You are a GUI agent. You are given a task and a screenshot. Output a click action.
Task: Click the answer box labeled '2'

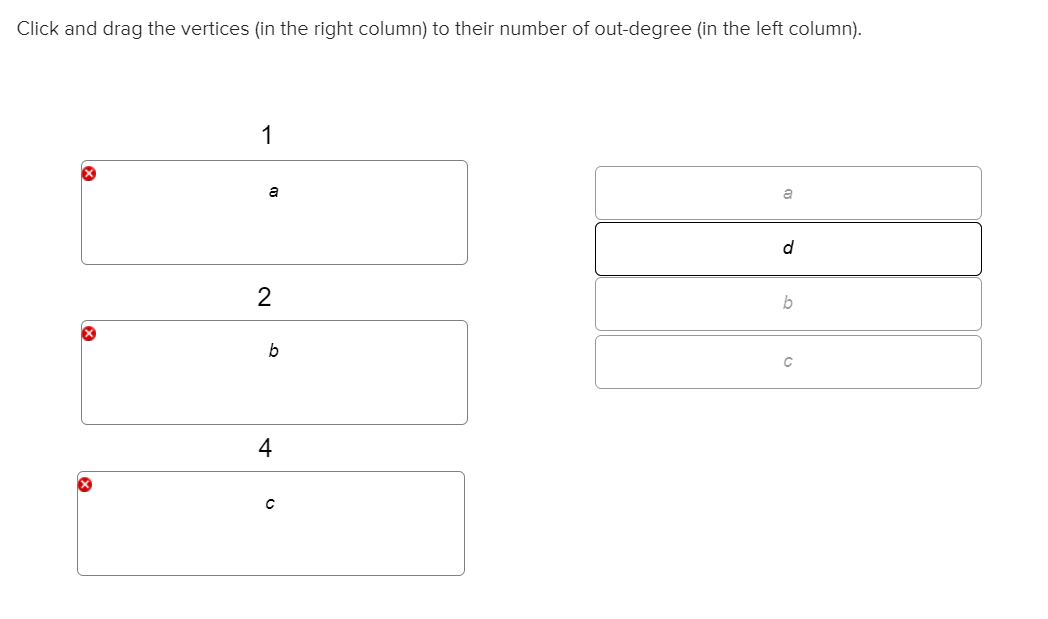(x=275, y=372)
